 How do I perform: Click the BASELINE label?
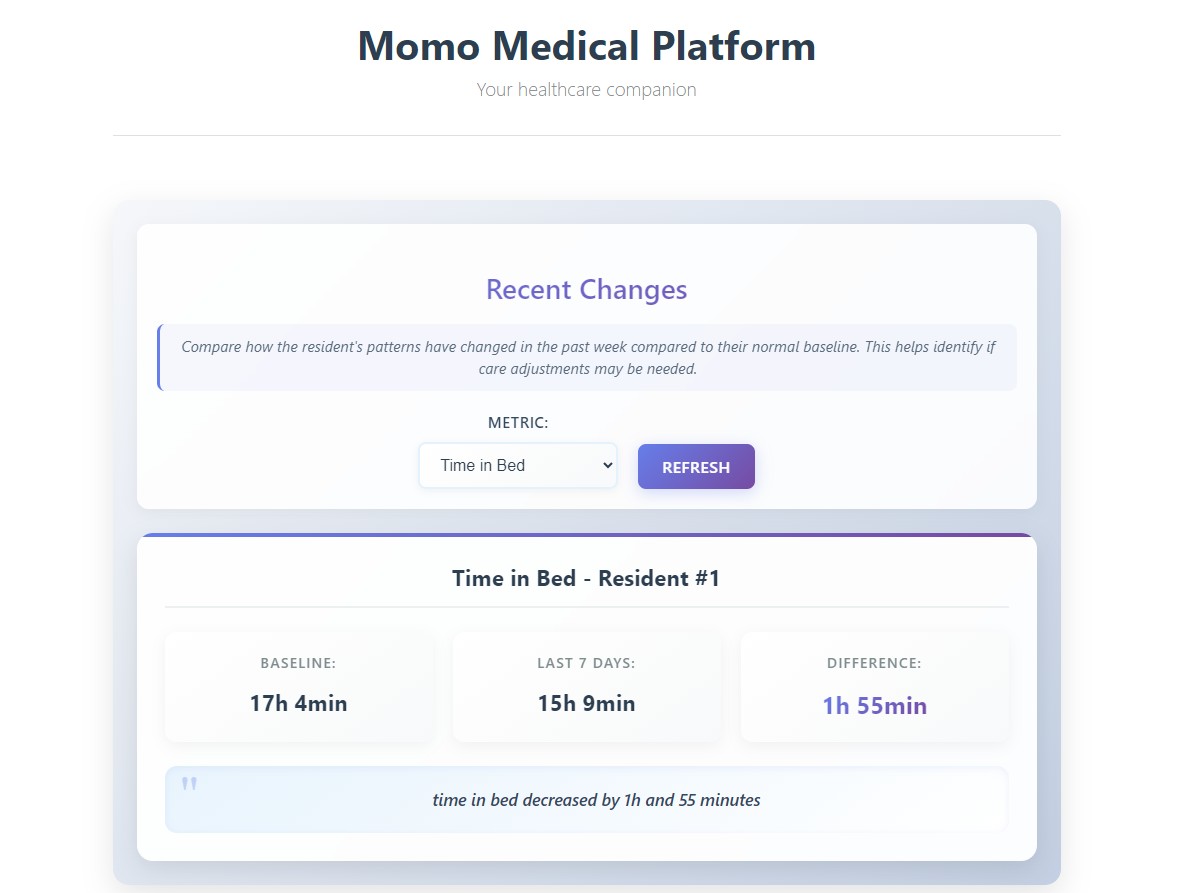click(298, 663)
